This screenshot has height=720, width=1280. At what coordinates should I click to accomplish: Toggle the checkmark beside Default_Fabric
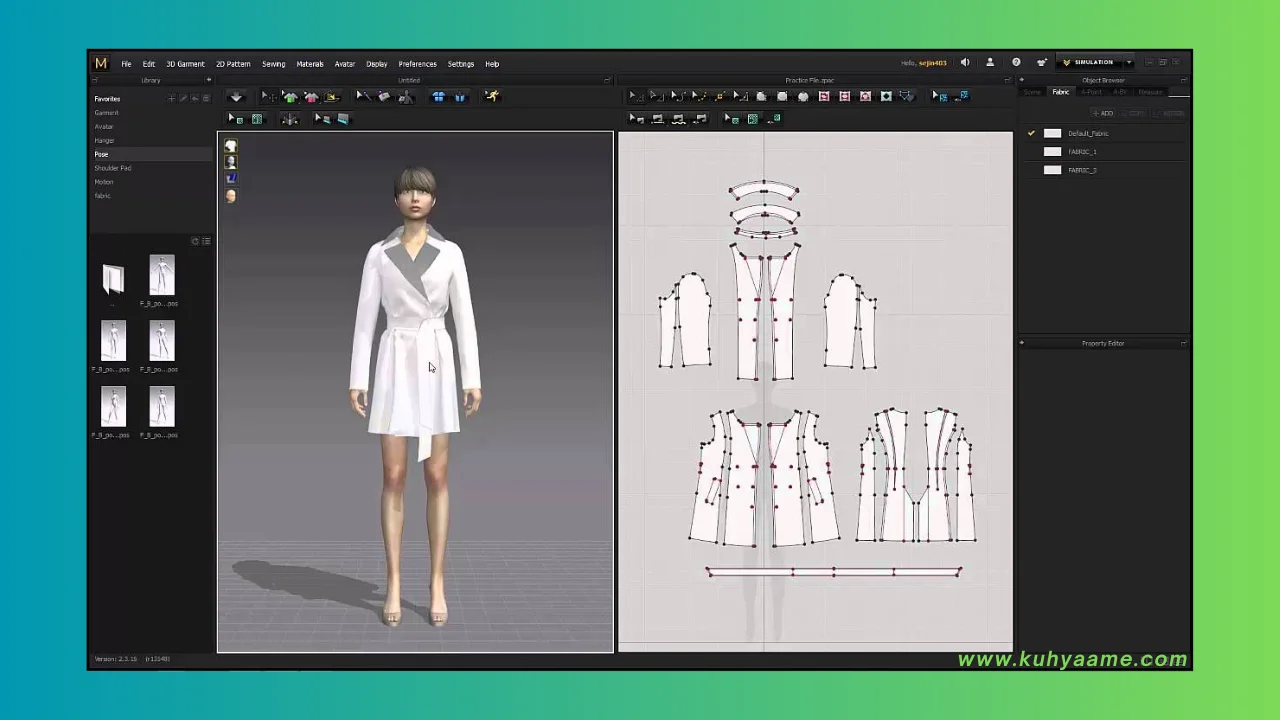[1031, 133]
